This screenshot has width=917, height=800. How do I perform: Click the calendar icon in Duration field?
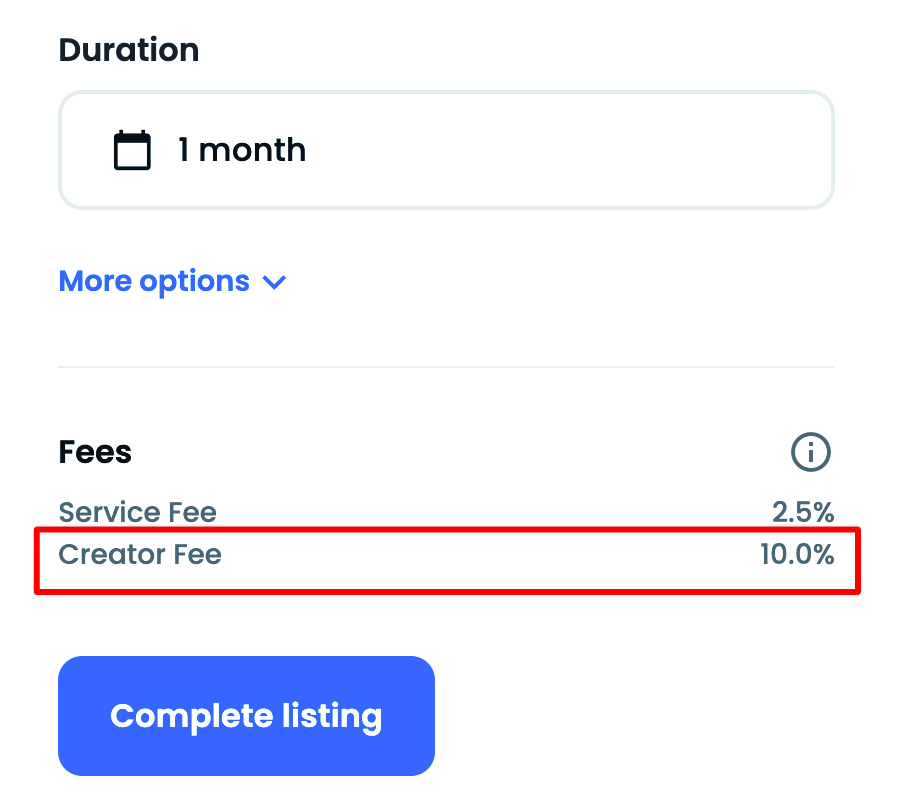pyautogui.click(x=132, y=150)
